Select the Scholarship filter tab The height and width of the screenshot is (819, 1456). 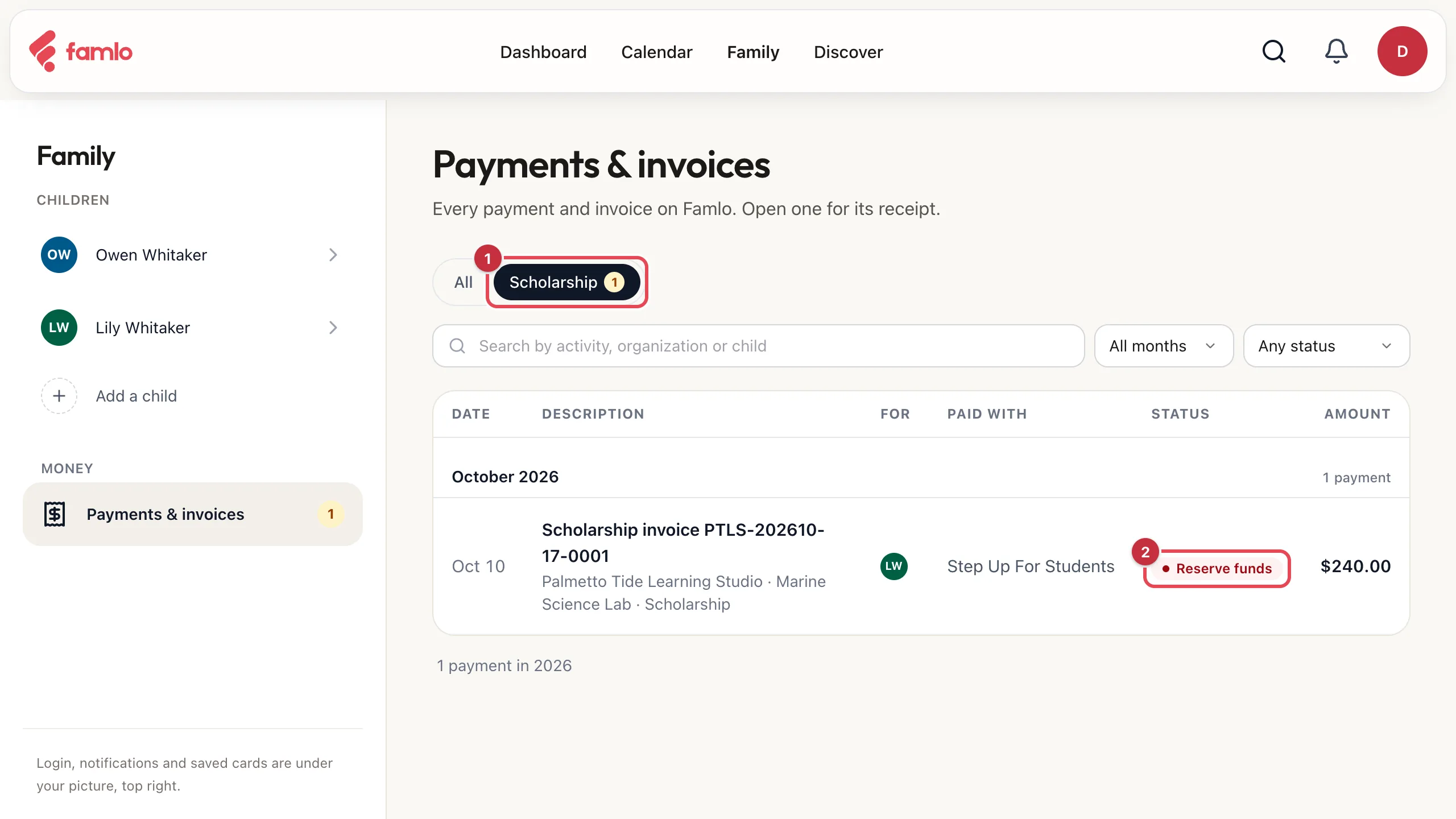point(566,282)
